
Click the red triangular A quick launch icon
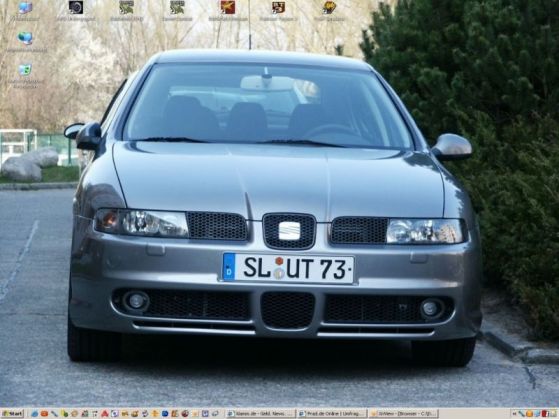(x=104, y=414)
